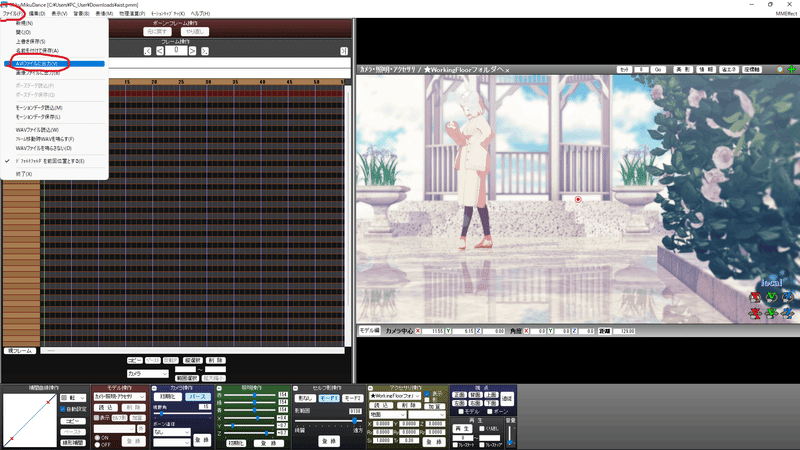Click the MMEffect menu at top right

(786, 13)
